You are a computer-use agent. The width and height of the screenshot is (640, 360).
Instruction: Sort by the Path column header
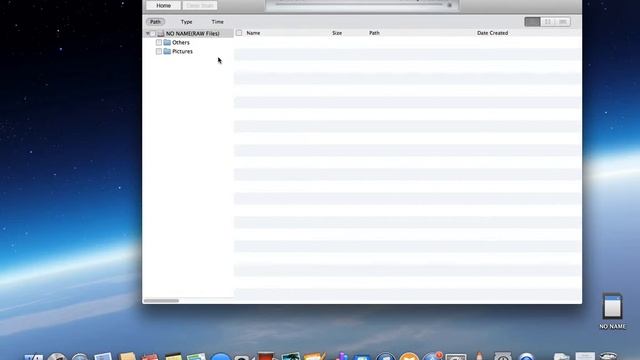[x=374, y=33]
